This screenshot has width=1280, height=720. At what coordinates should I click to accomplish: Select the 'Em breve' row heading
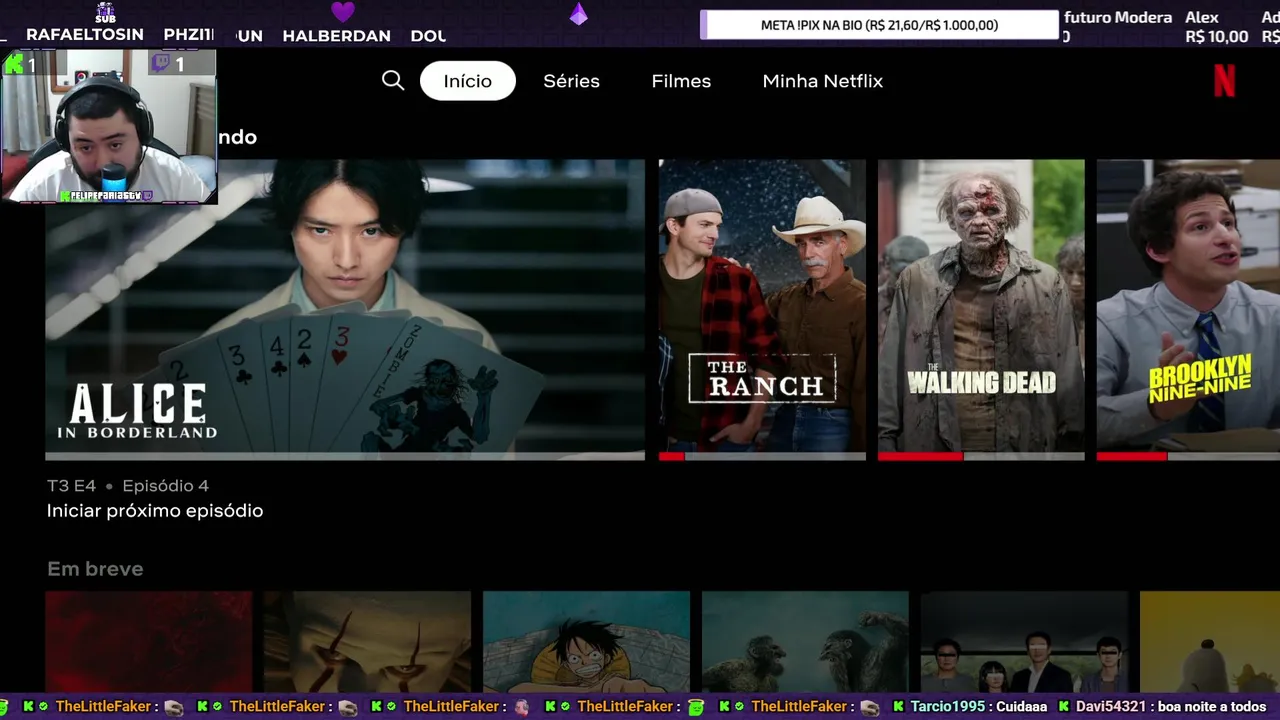[x=95, y=569]
